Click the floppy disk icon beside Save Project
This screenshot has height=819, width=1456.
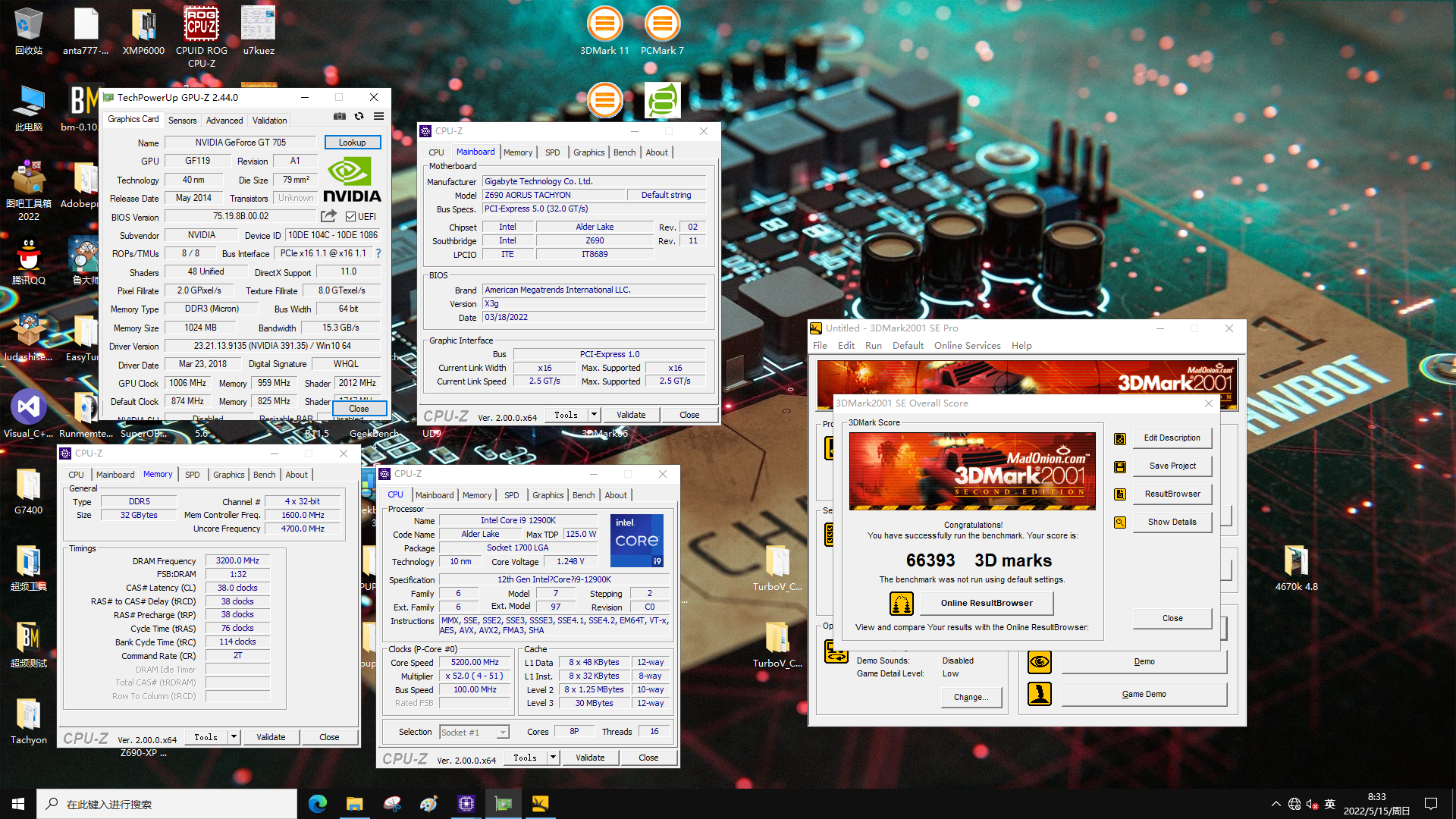tap(1120, 466)
